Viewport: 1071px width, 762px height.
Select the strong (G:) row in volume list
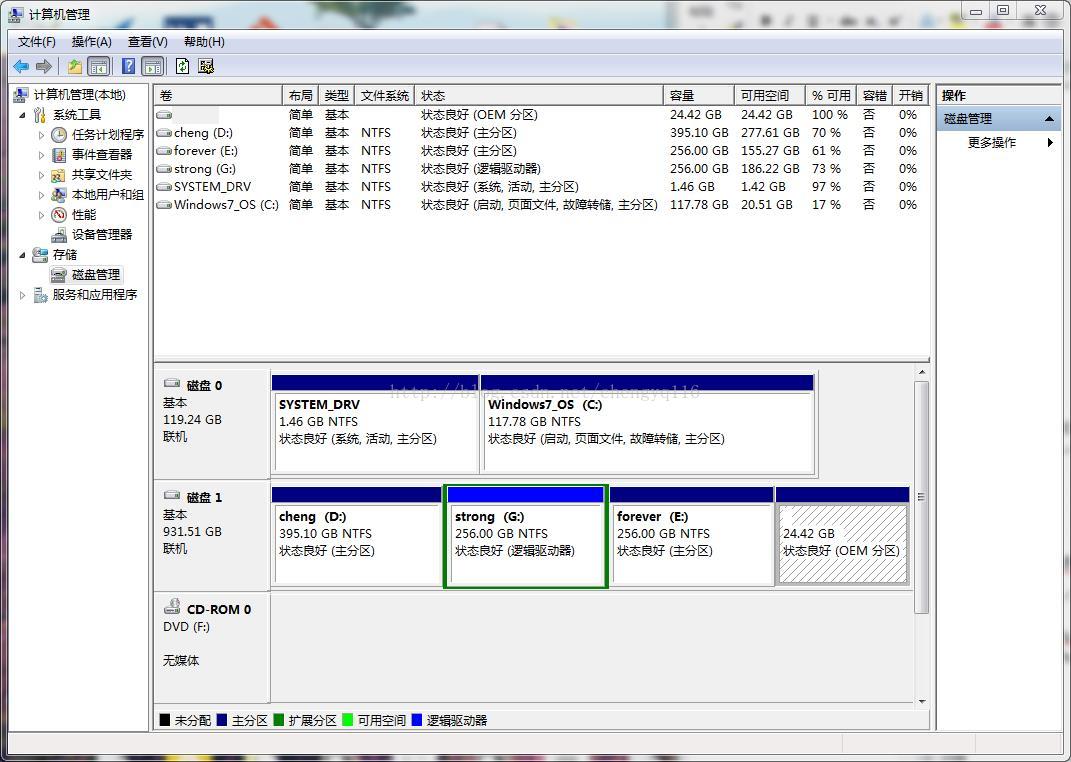pyautogui.click(x=540, y=169)
